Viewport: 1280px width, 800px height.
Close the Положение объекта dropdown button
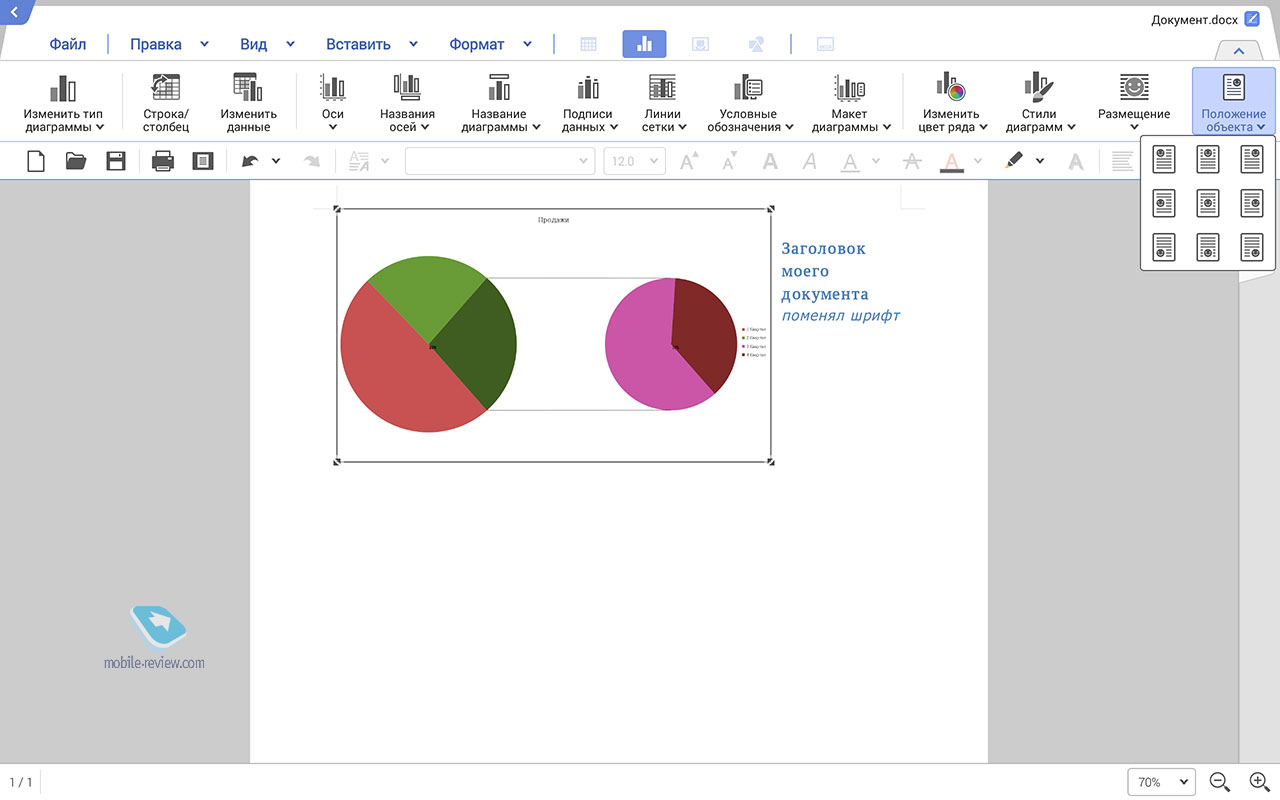pos(1234,102)
